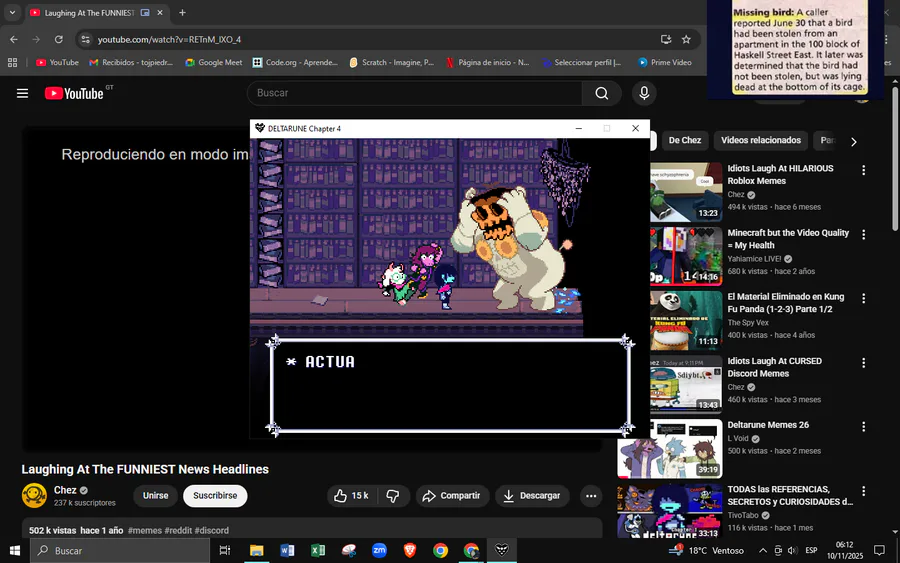
Task: Open the YouTube hamburger guide menu
Action: tap(22, 93)
